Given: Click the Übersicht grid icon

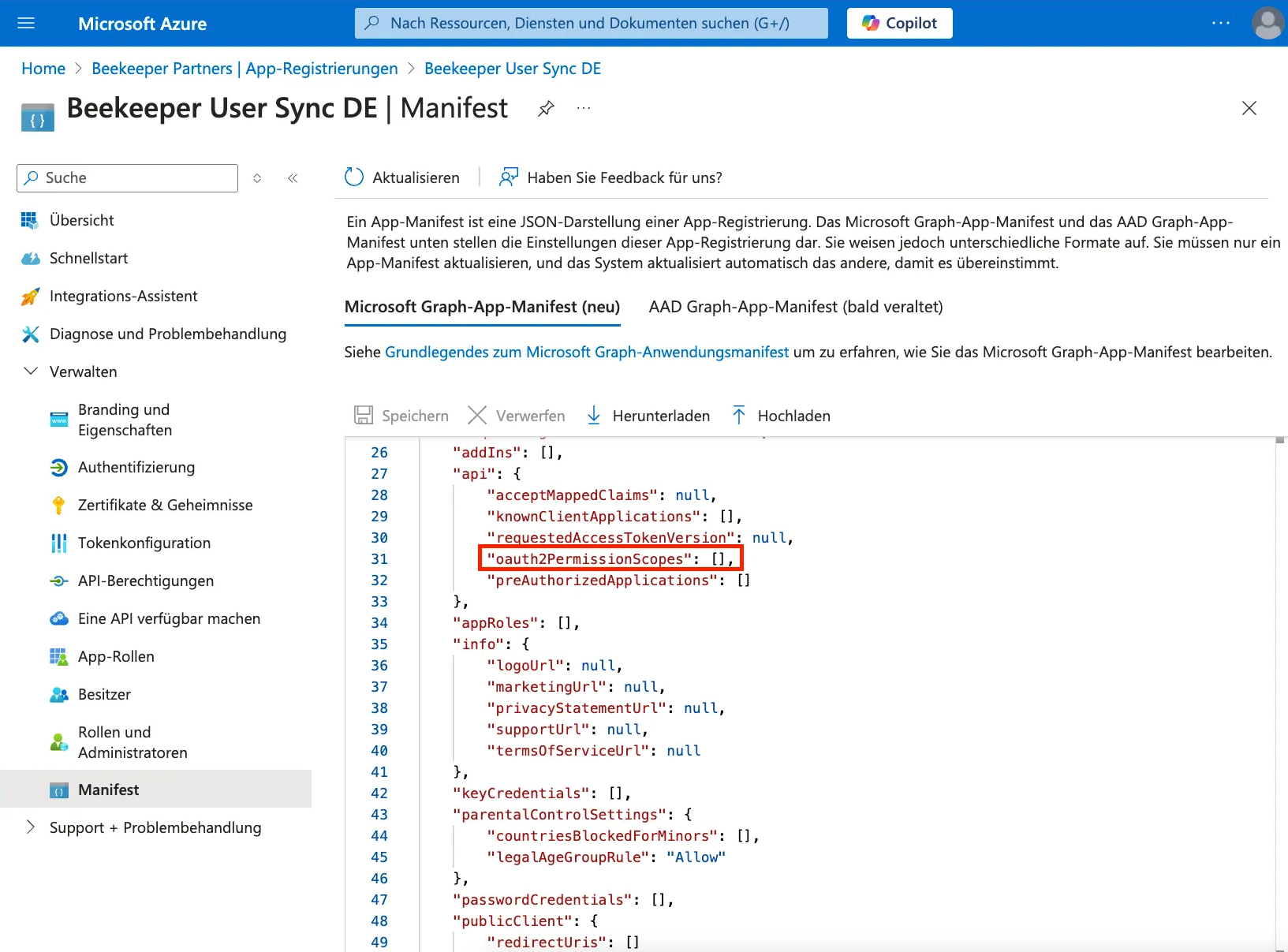Looking at the screenshot, I should coord(30,221).
